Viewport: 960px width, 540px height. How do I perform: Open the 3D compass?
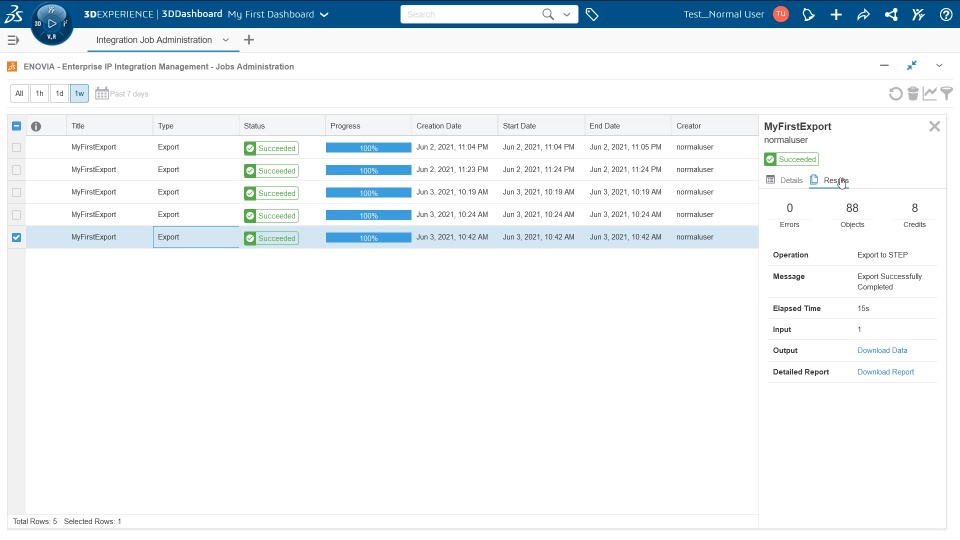coord(51,24)
